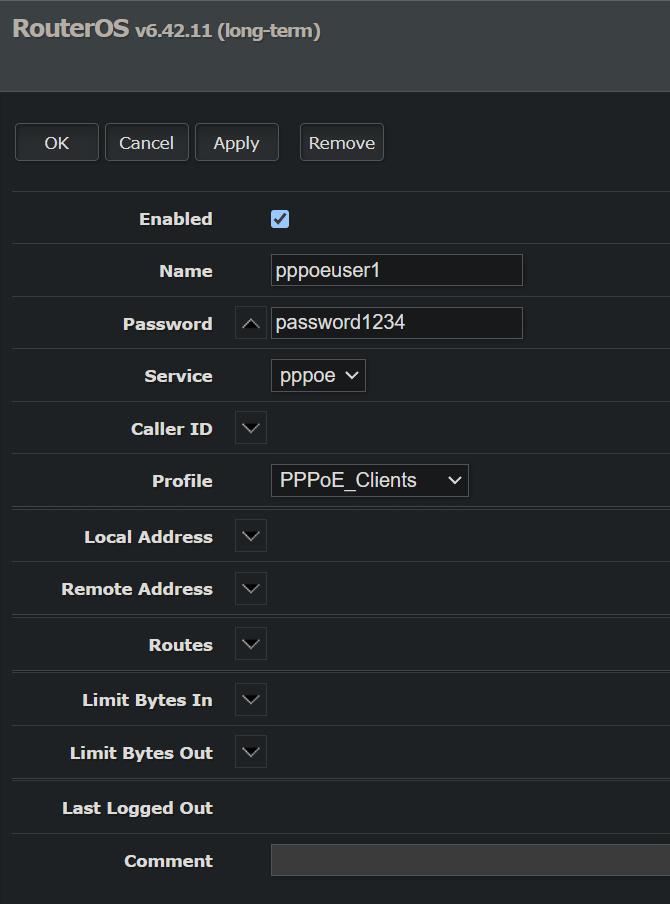
Task: Click the Comment text field
Action: [x=470, y=860]
